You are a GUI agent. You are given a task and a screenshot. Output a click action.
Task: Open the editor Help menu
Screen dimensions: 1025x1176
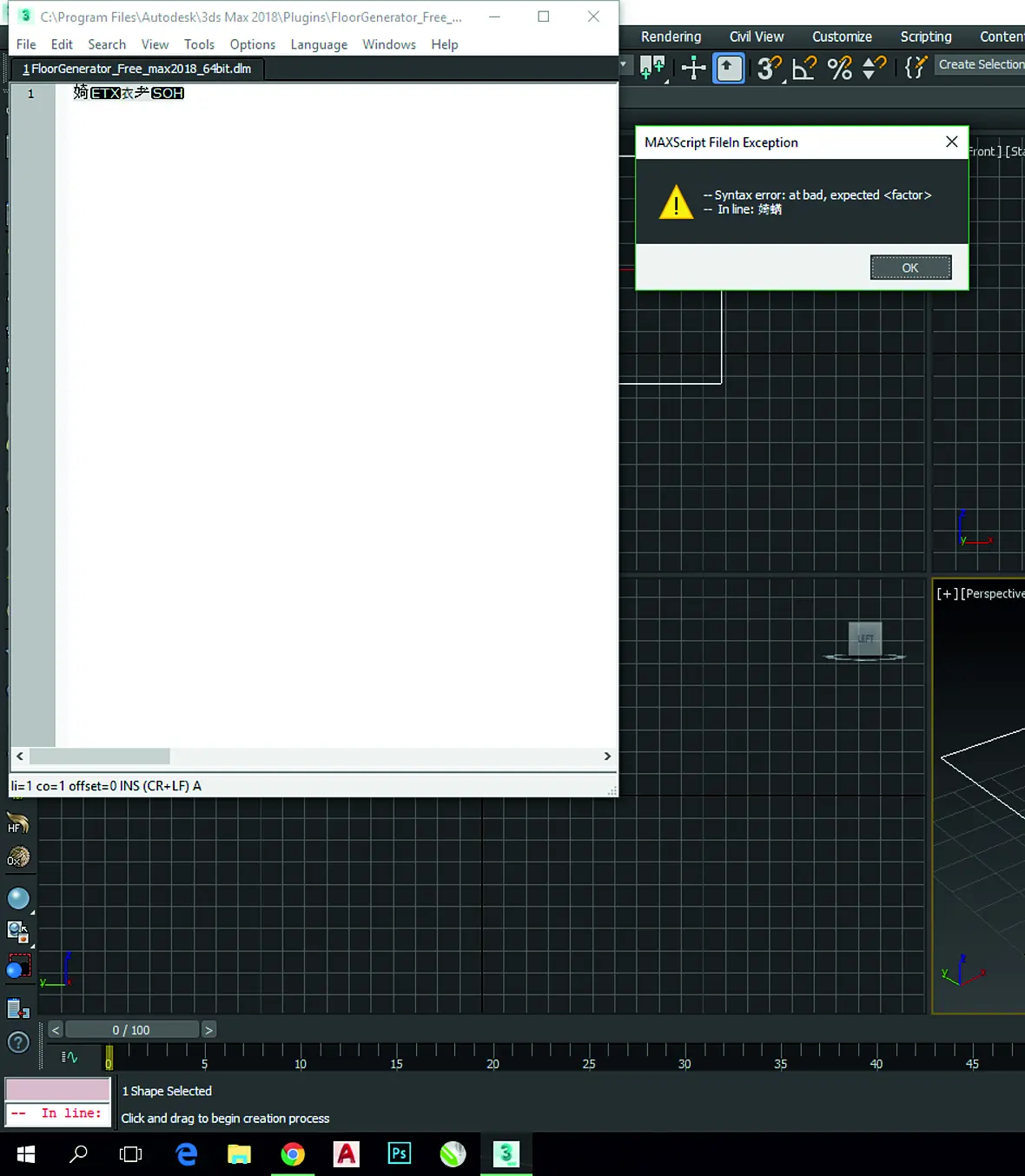pos(445,44)
